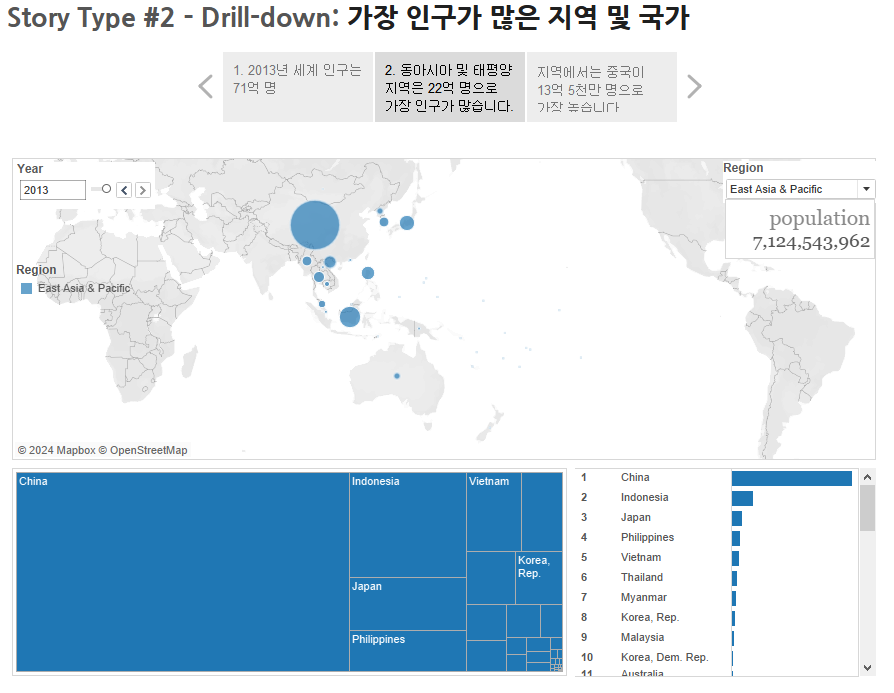
Task: Select the Indonesia treemap tile
Action: tap(408, 525)
